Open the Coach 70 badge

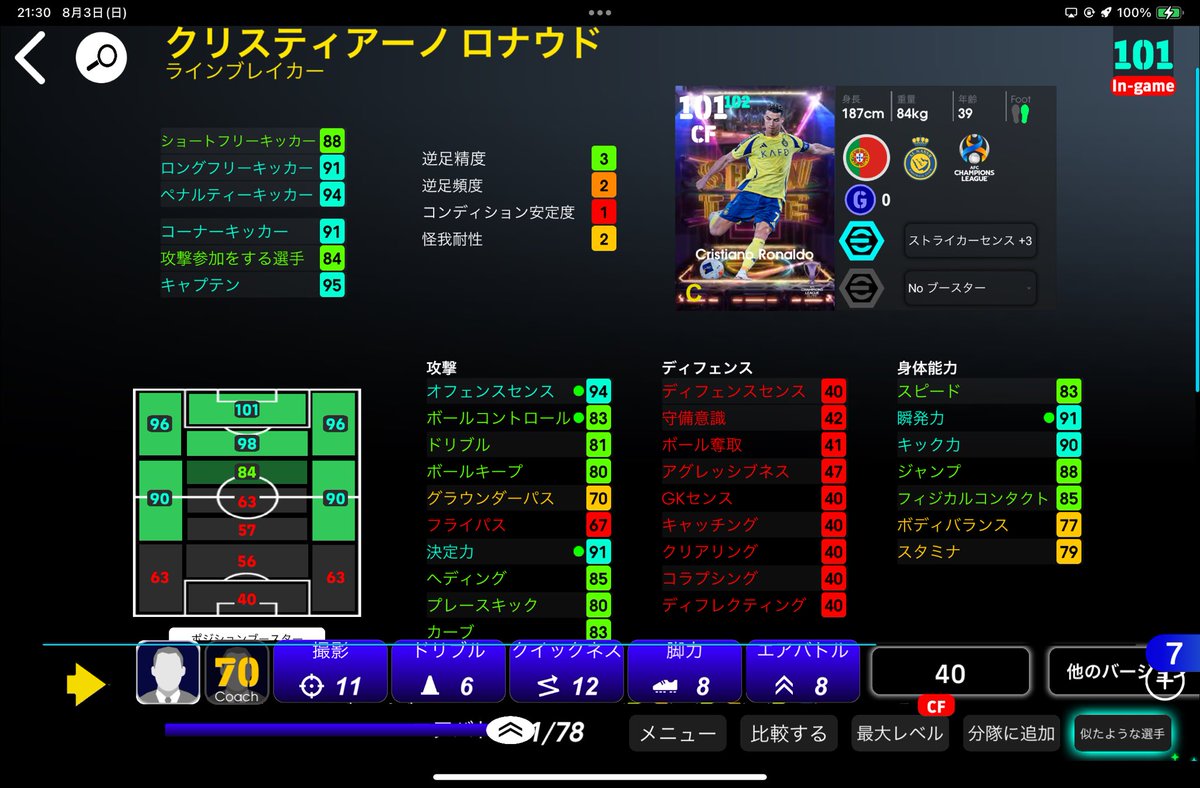(237, 675)
